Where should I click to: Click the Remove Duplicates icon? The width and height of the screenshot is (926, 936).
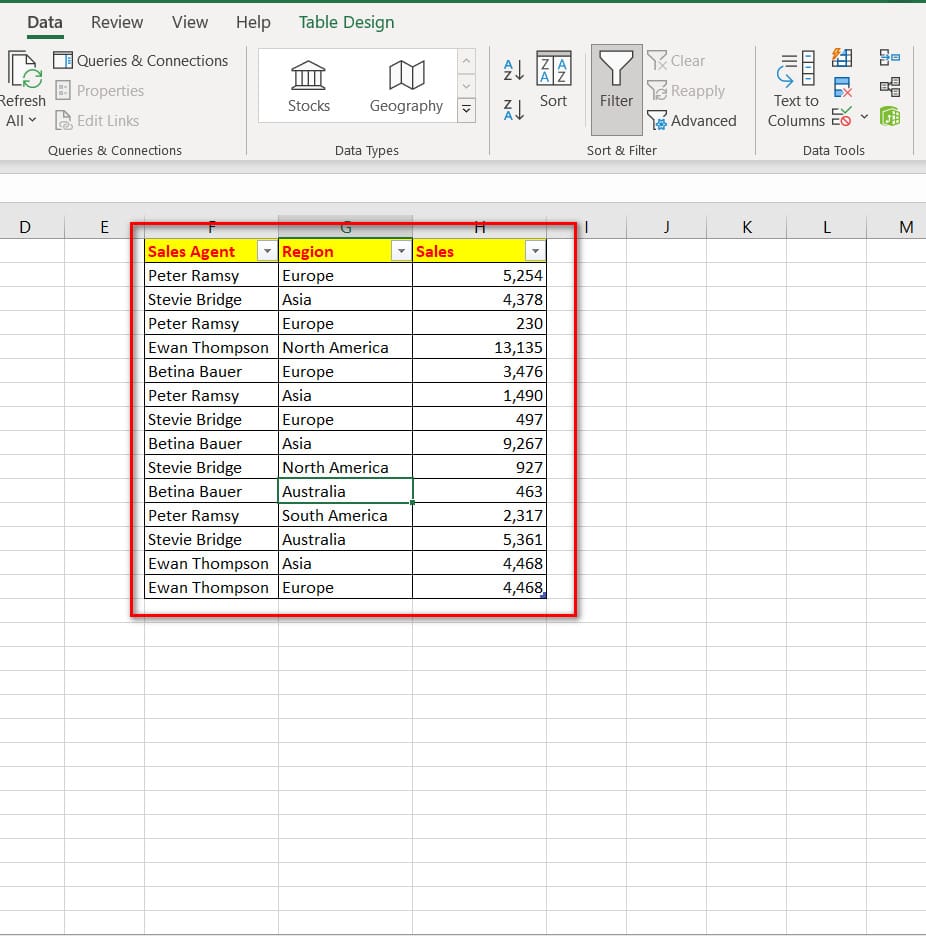tap(842, 88)
